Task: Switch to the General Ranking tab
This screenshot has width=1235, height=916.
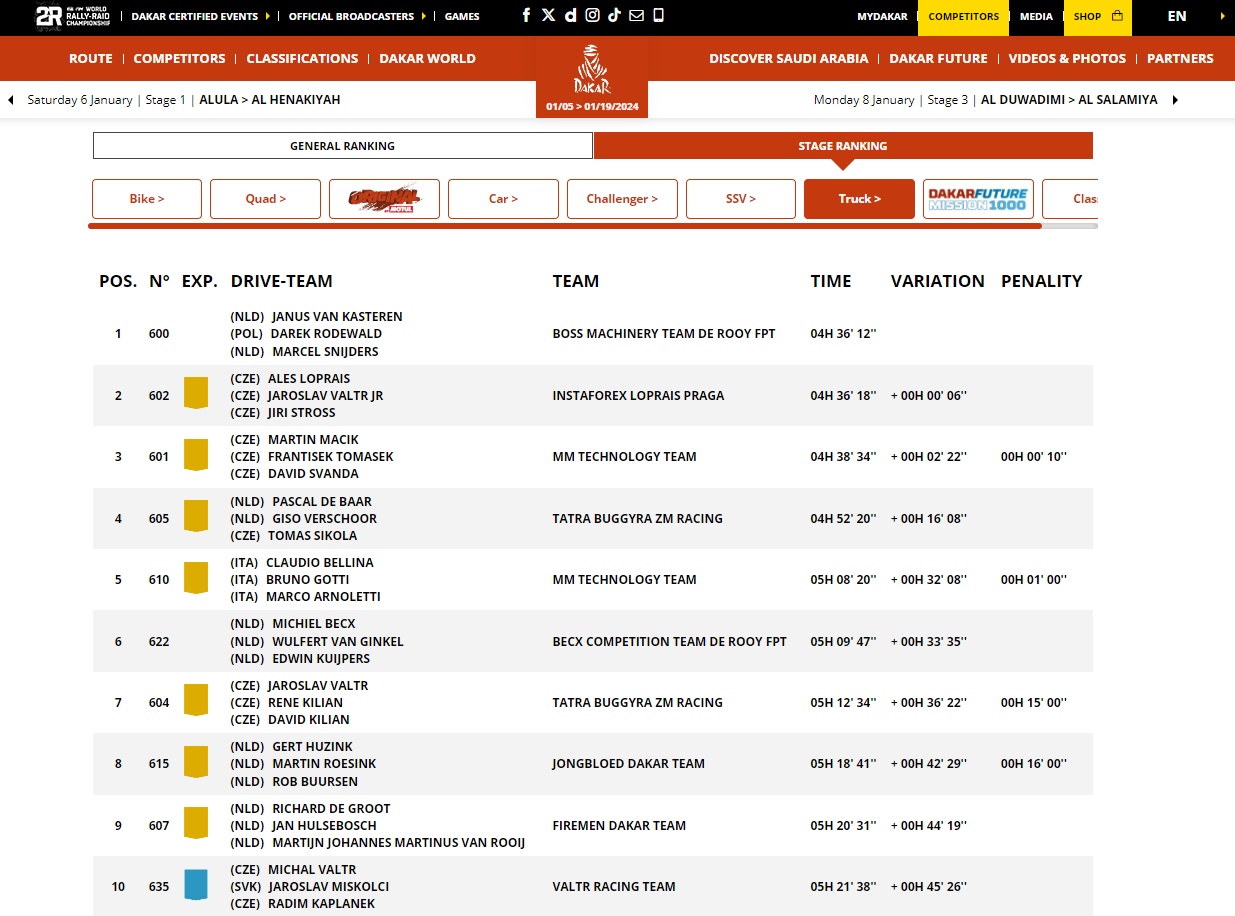Action: 342,146
